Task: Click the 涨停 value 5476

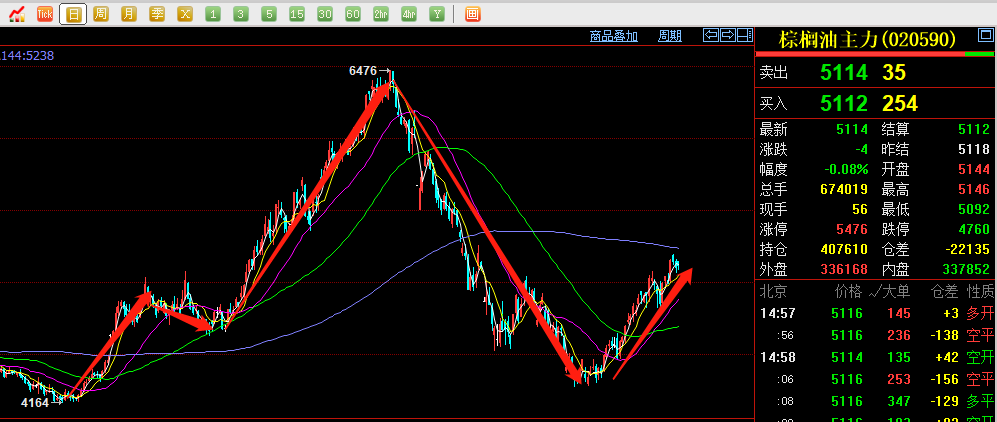Action: pyautogui.click(x=852, y=229)
